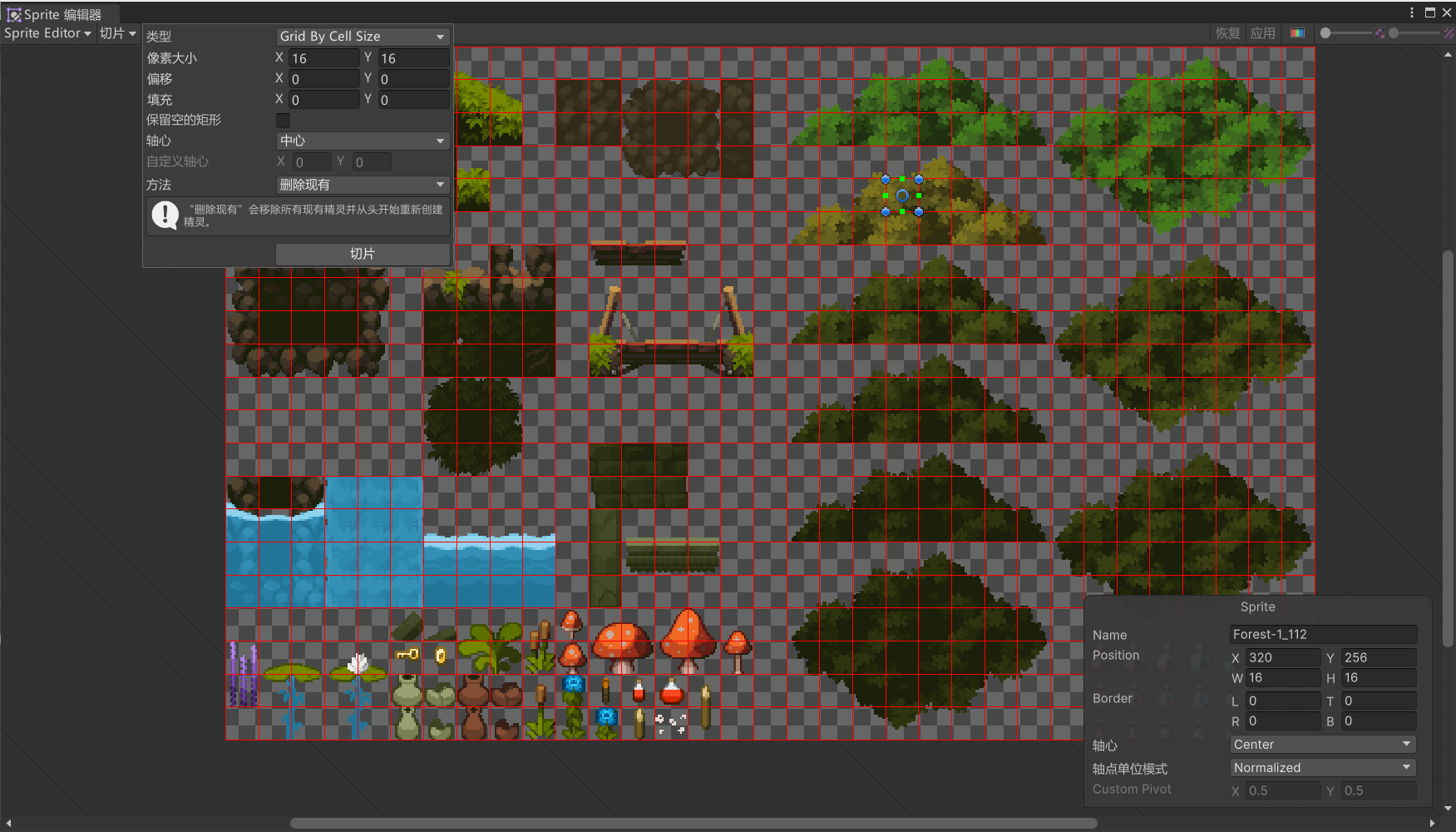Click the first checkerboard zoom icon
The image size is (1456, 832).
(x=1380, y=33)
